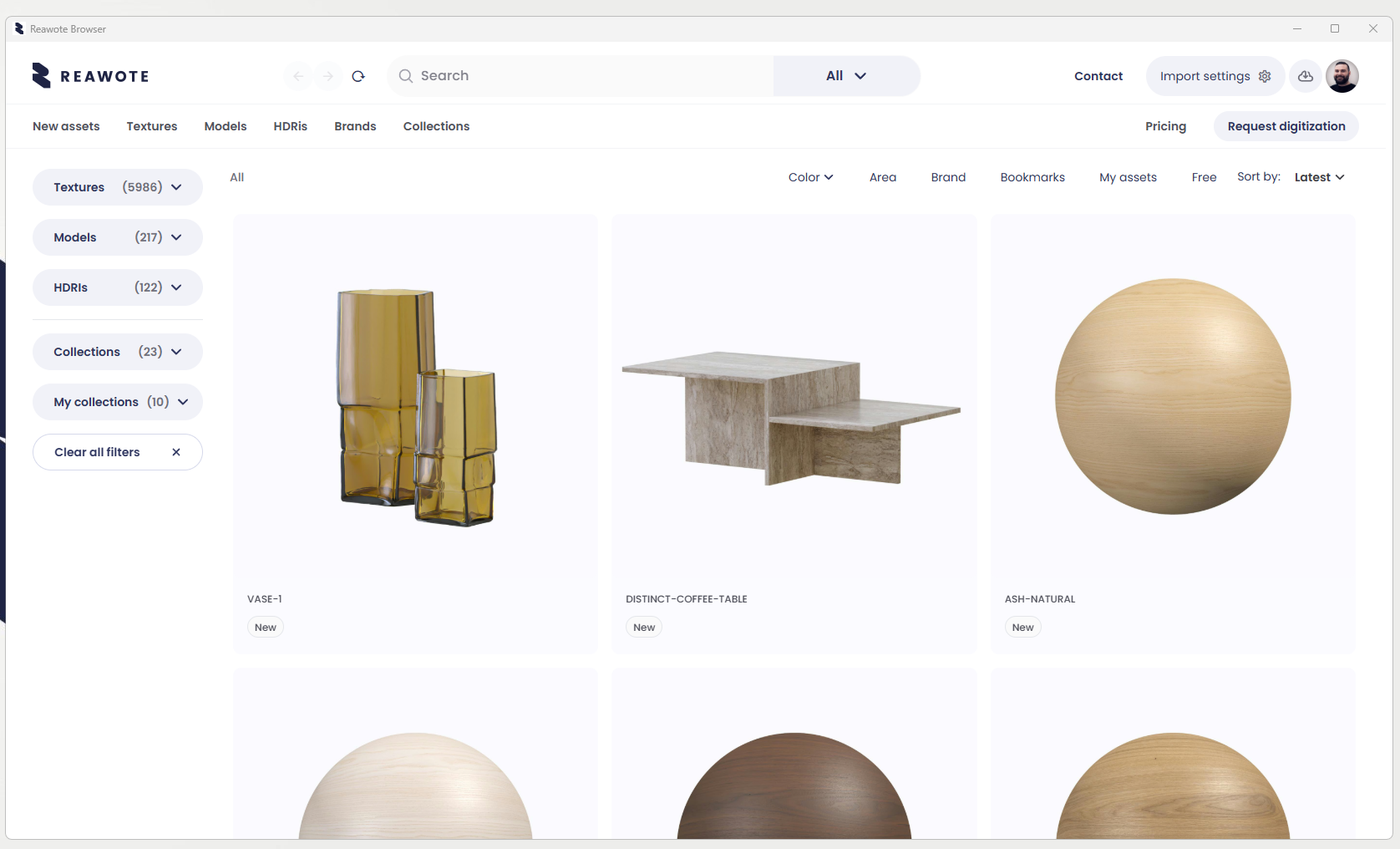Click the New tag under ASH-NATURAL

point(1023,628)
